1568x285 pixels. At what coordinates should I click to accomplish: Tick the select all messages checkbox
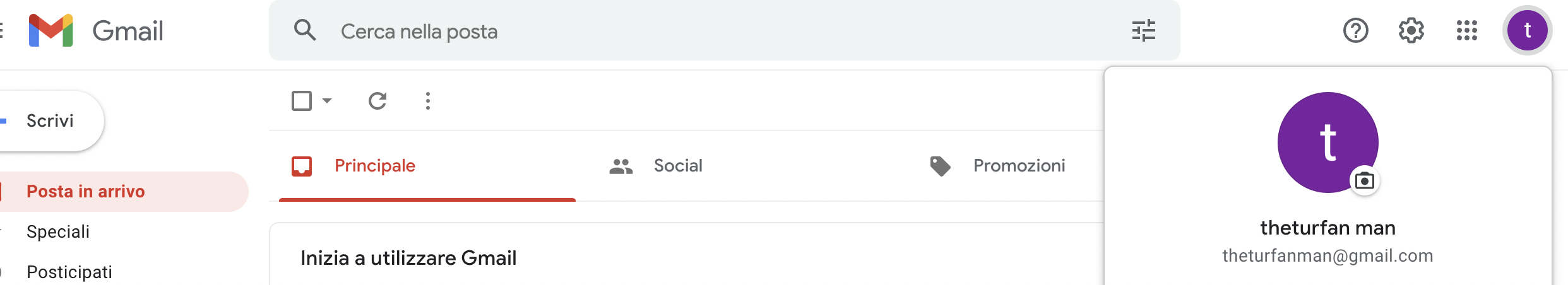[302, 101]
